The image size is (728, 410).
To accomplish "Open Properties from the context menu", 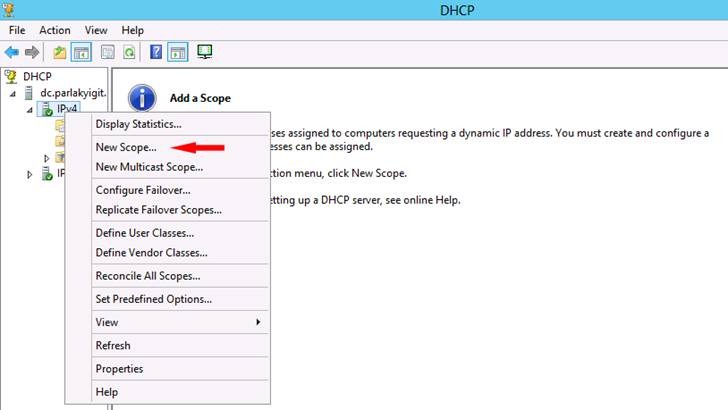I will pos(119,369).
